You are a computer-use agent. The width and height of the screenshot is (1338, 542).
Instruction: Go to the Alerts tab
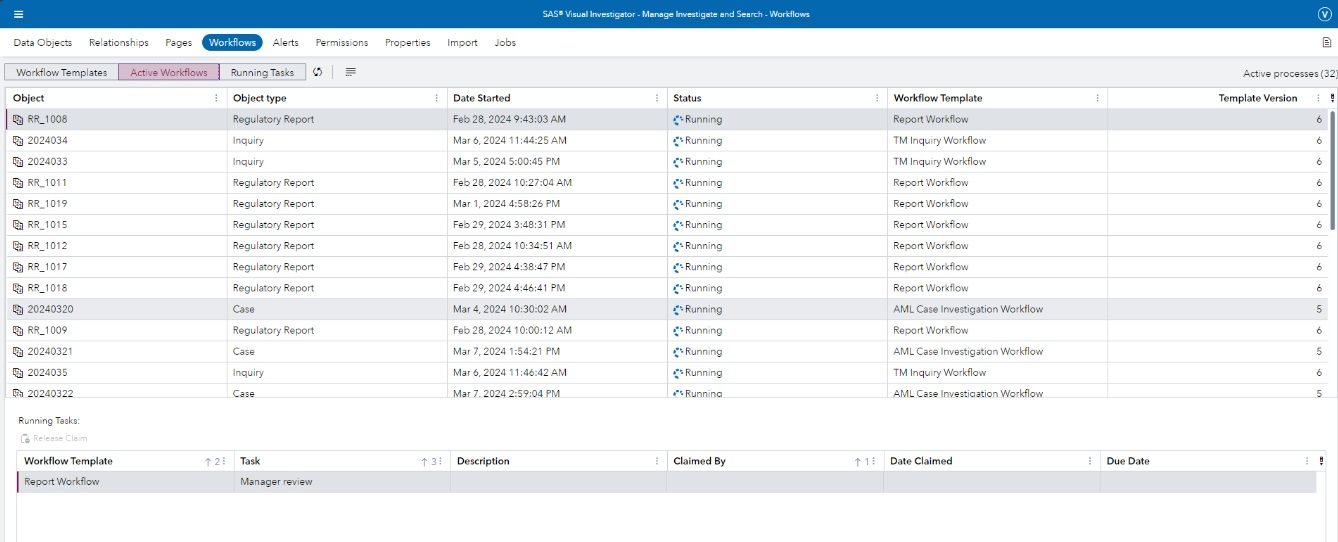click(x=285, y=43)
